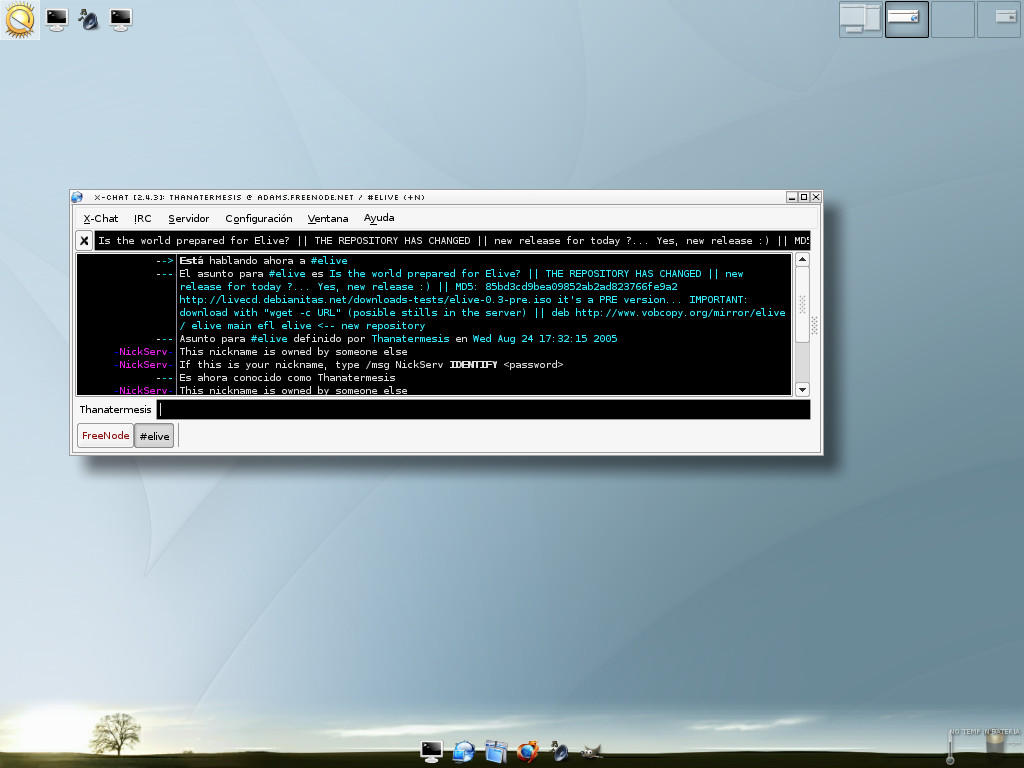This screenshot has width=1024, height=768.
Task: Click the speaker icon in the top-left bar
Action: point(88,19)
